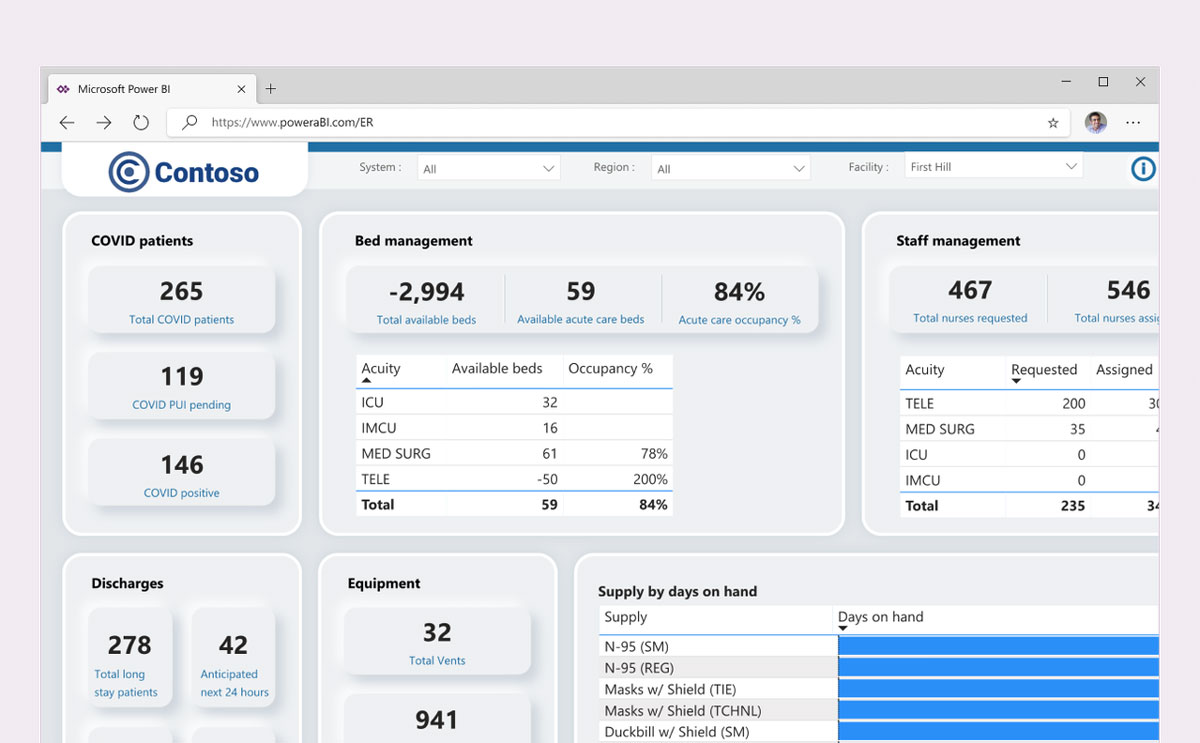Select MED SURG row in Staff management
The height and width of the screenshot is (743, 1200).
point(1029,429)
